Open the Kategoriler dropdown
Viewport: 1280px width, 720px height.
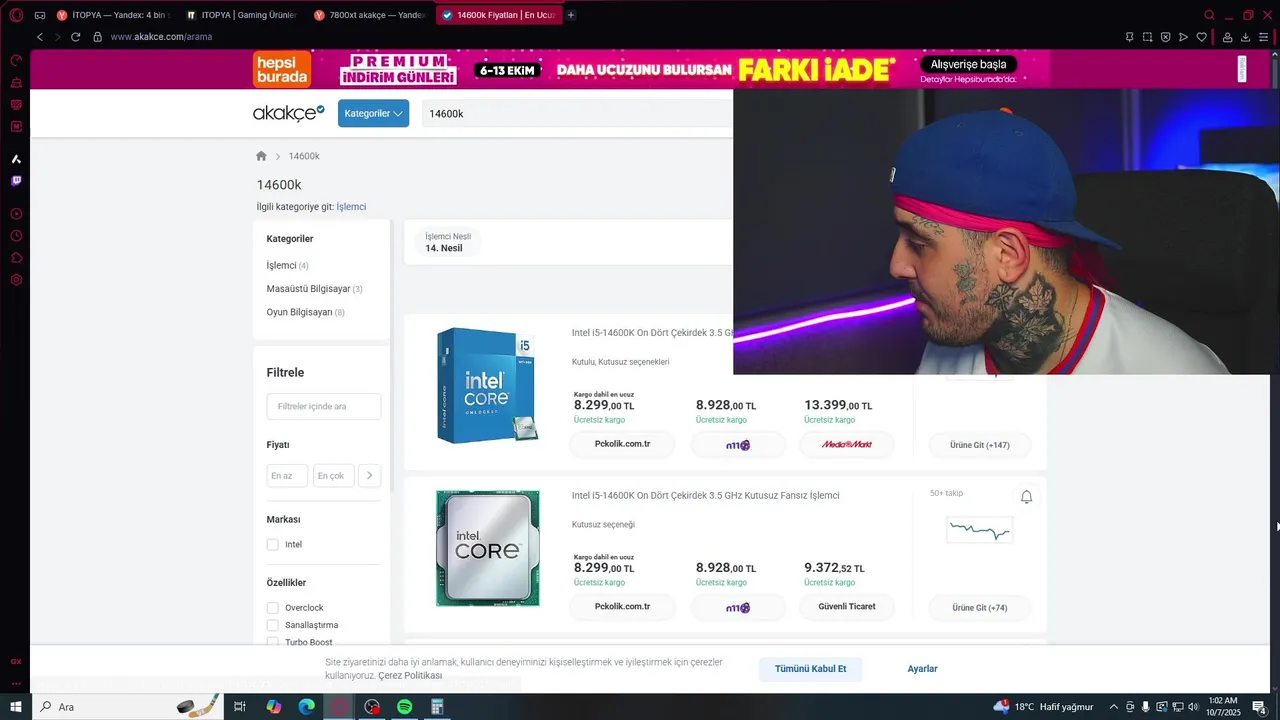(373, 113)
